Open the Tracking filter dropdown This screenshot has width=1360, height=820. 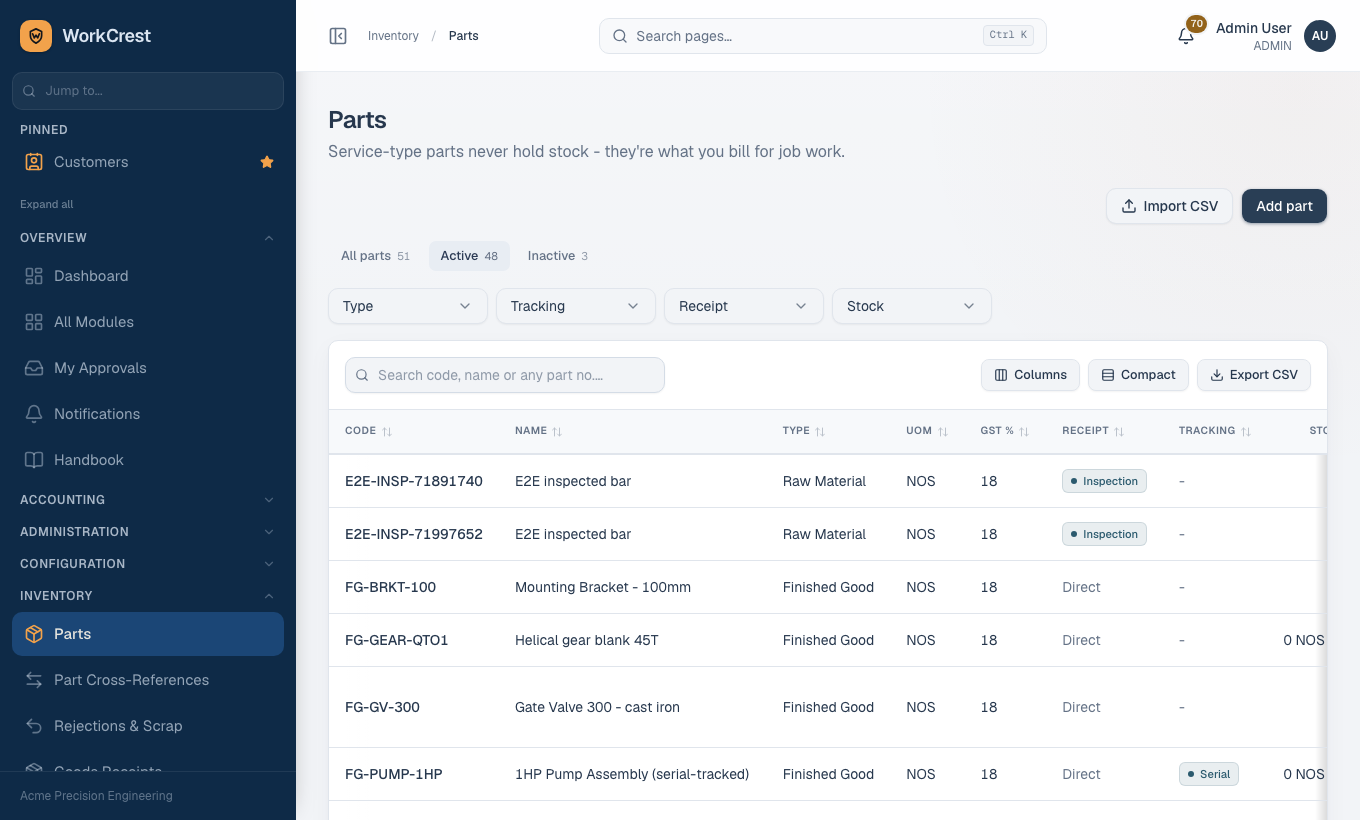pyautogui.click(x=576, y=306)
